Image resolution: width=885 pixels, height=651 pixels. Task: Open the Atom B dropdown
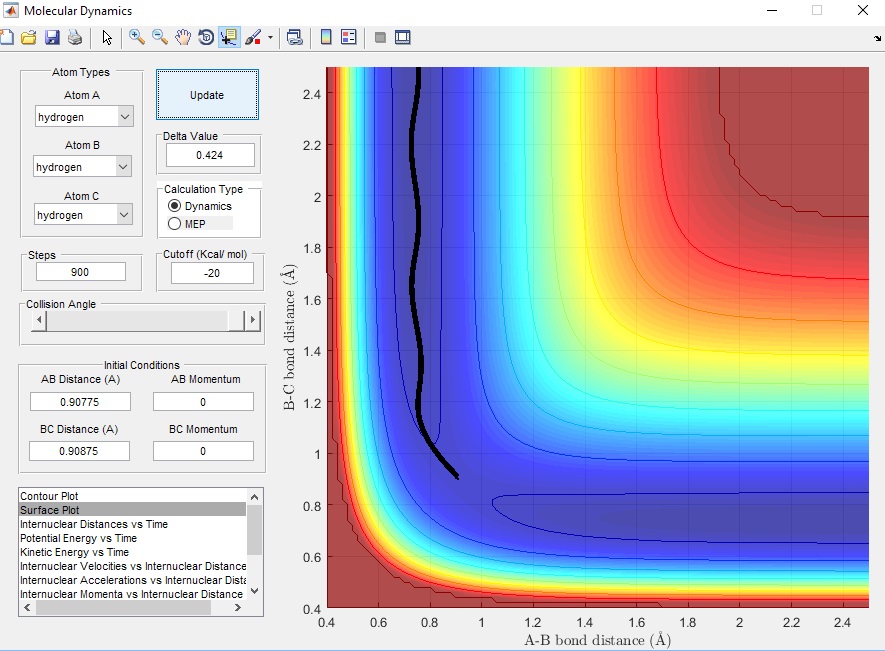(x=84, y=167)
